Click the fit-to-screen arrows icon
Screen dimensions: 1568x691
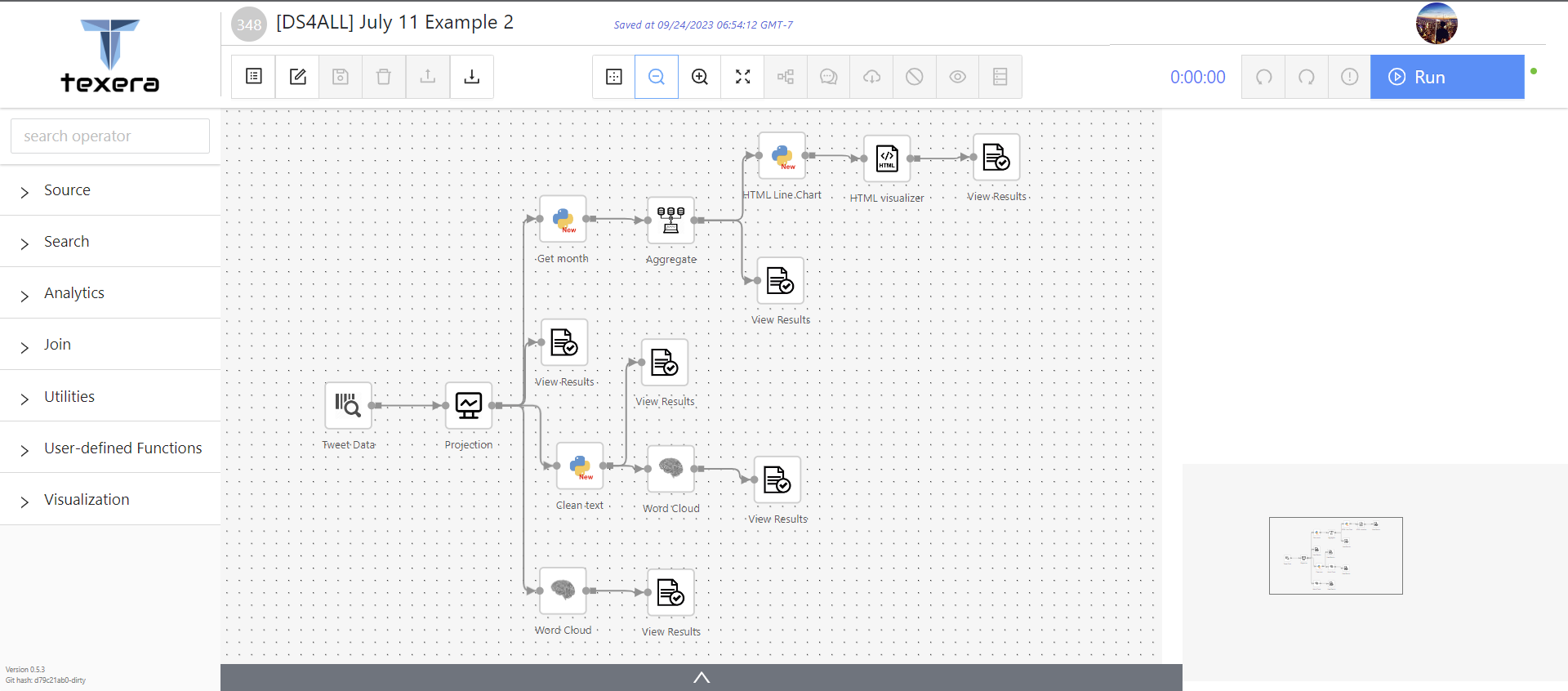coord(742,77)
